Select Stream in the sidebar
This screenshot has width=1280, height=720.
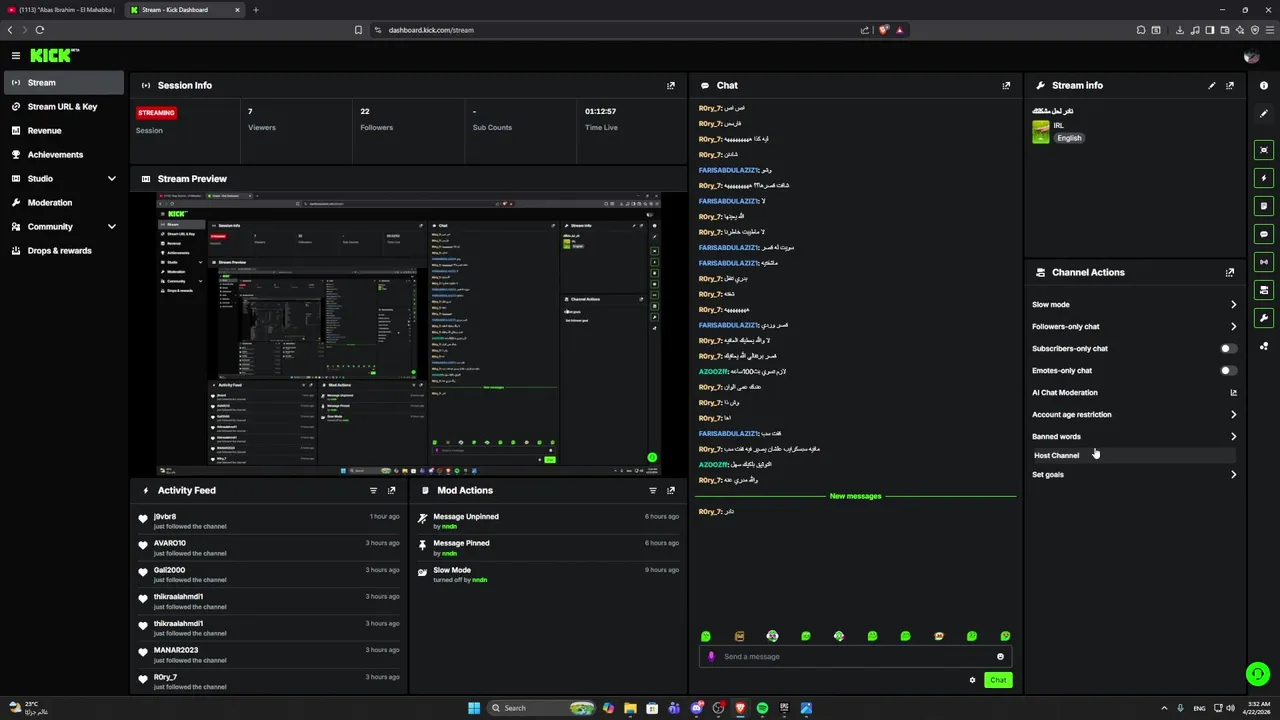coord(64,83)
